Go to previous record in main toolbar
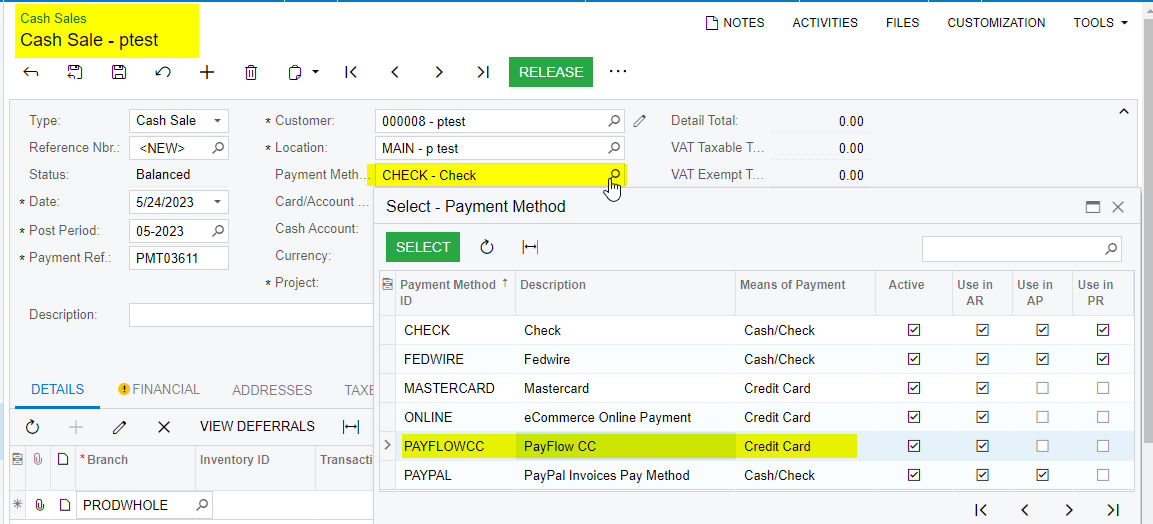This screenshot has width=1153, height=524. click(x=395, y=72)
